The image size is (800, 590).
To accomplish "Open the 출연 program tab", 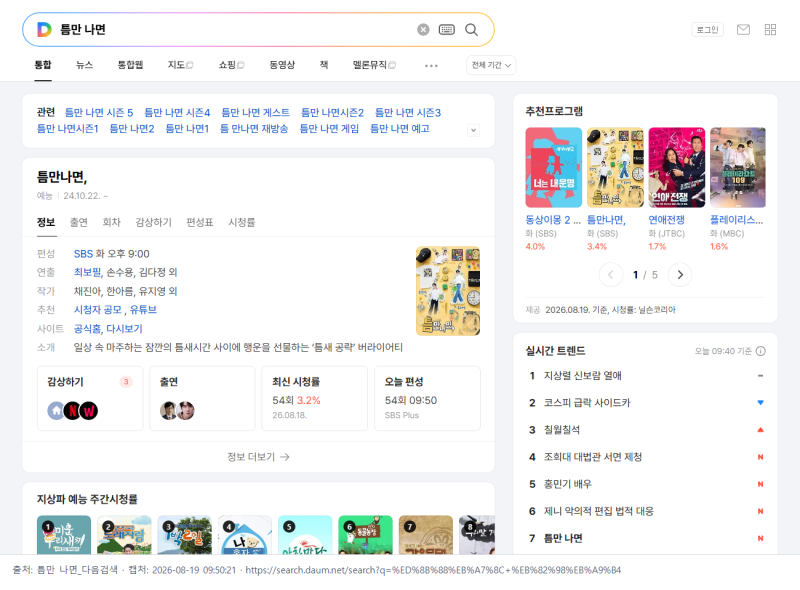I will 79,222.
